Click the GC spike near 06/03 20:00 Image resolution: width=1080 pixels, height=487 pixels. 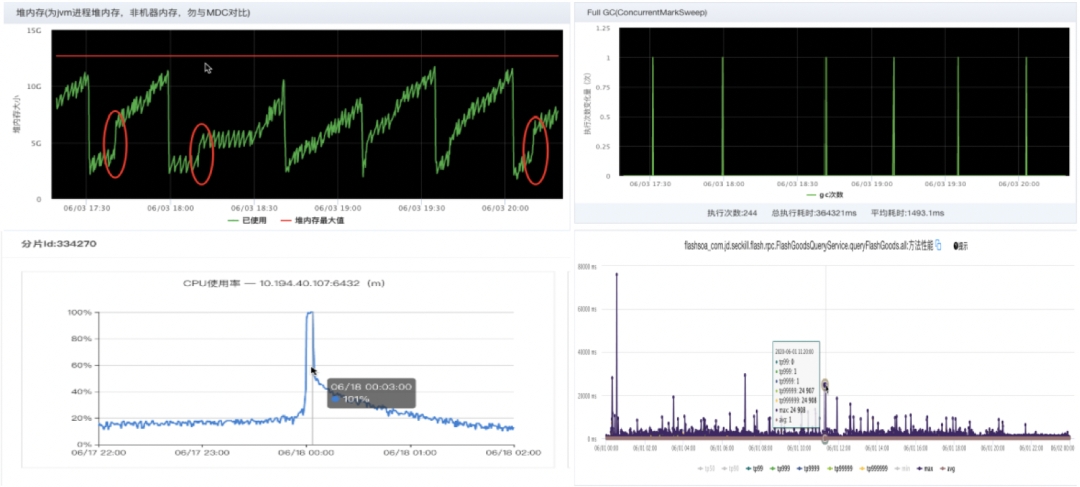coord(1026,117)
